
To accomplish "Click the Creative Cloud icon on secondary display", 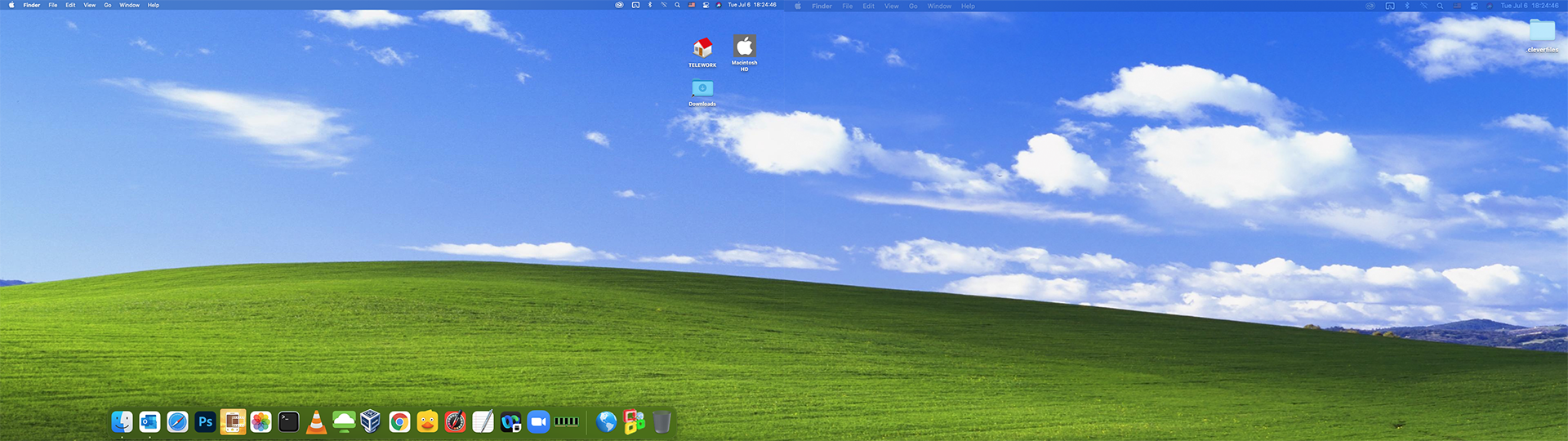I will point(1370,6).
